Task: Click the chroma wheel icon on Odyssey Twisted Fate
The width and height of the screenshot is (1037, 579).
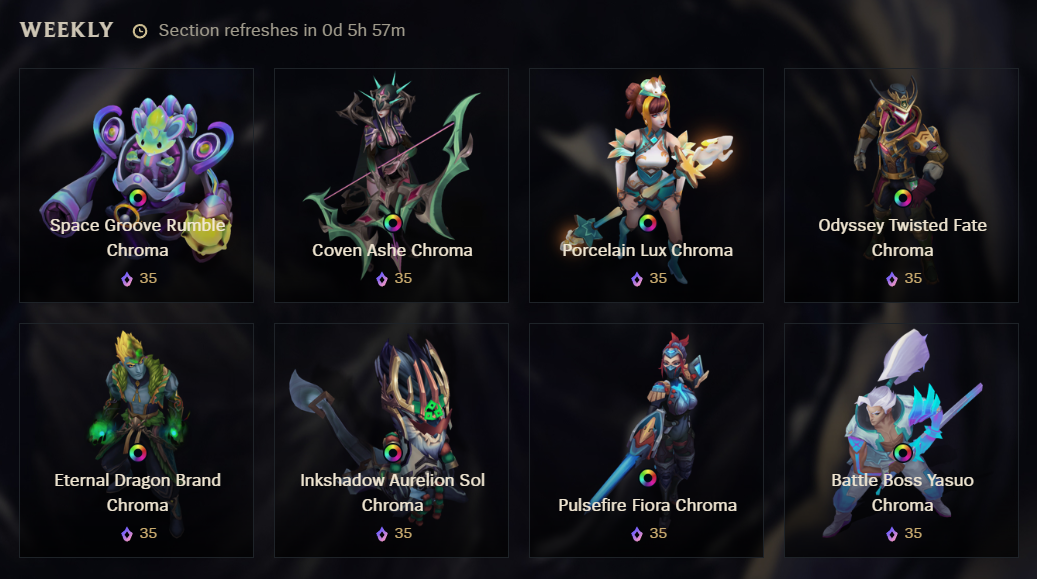Action: 902,197
